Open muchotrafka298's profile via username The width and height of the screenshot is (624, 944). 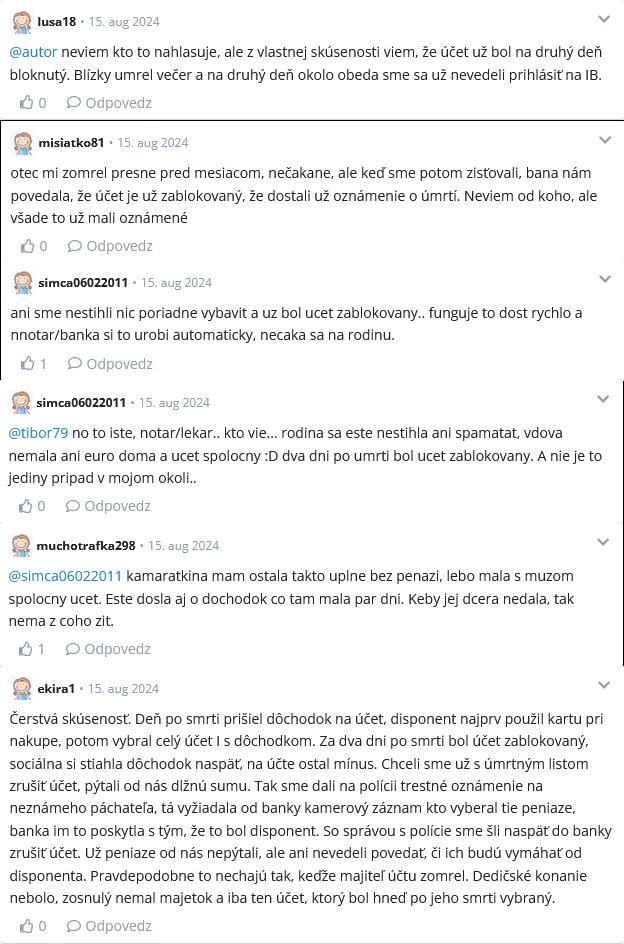click(x=86, y=546)
